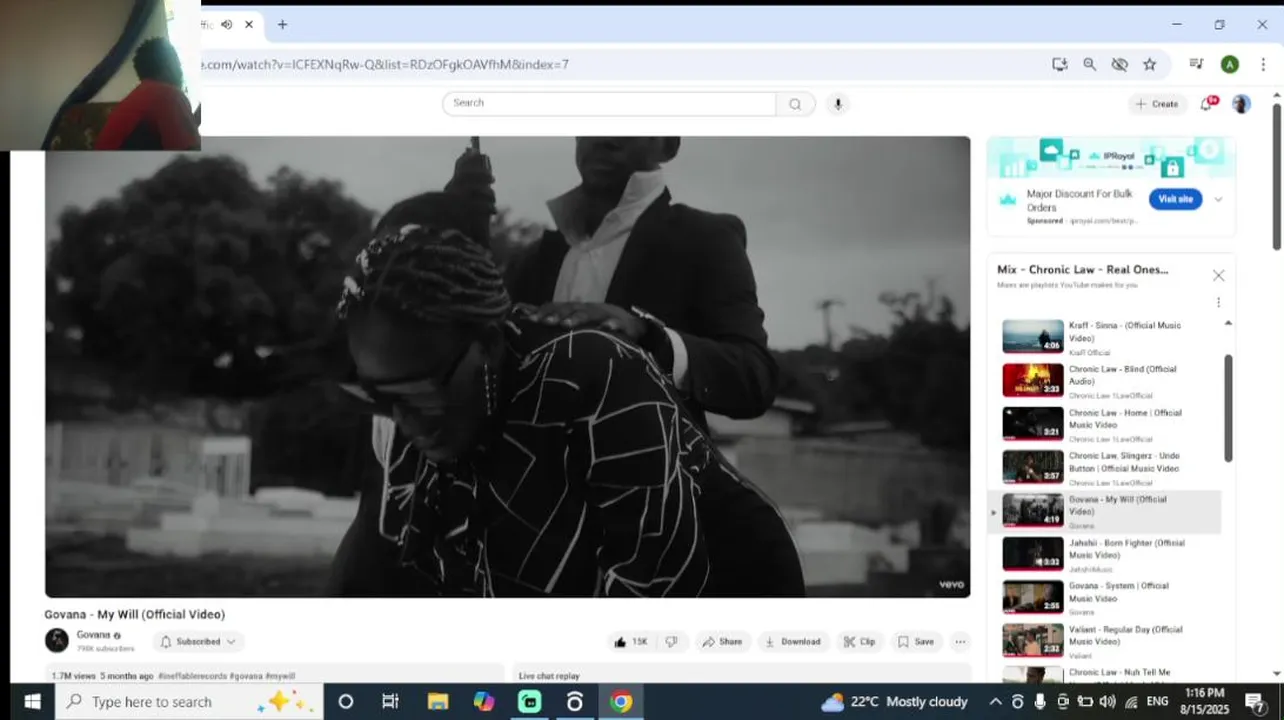Close the current browser tab
The width and height of the screenshot is (1284, 720).
point(249,24)
